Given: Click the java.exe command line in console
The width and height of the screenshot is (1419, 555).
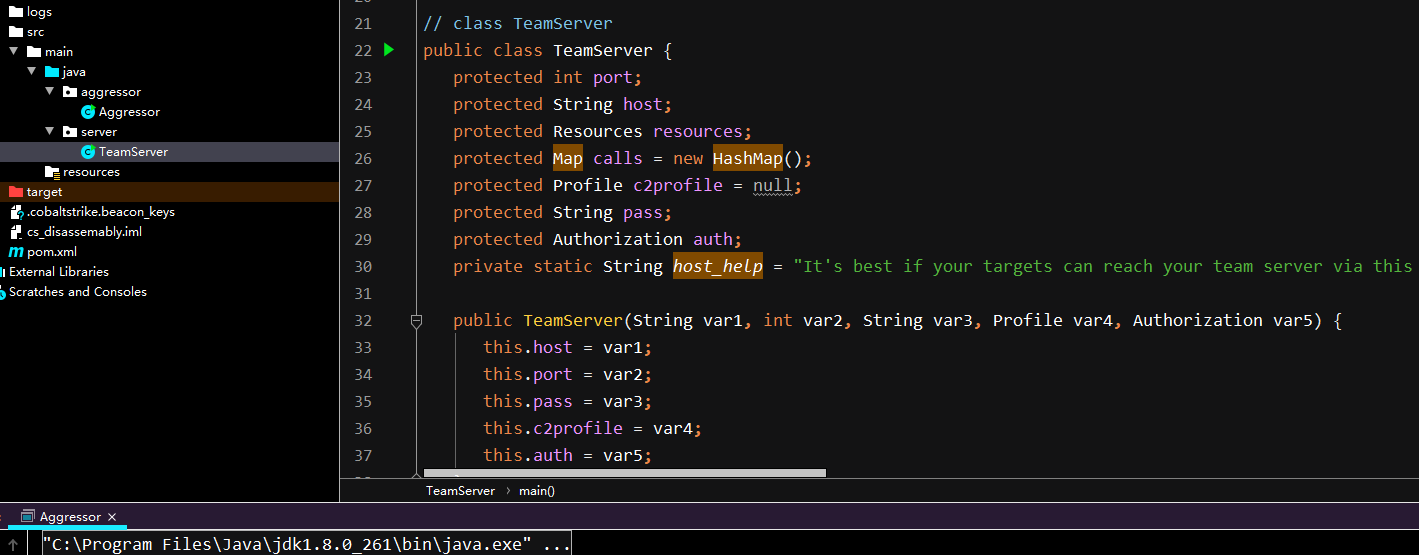Looking at the screenshot, I should [306, 545].
